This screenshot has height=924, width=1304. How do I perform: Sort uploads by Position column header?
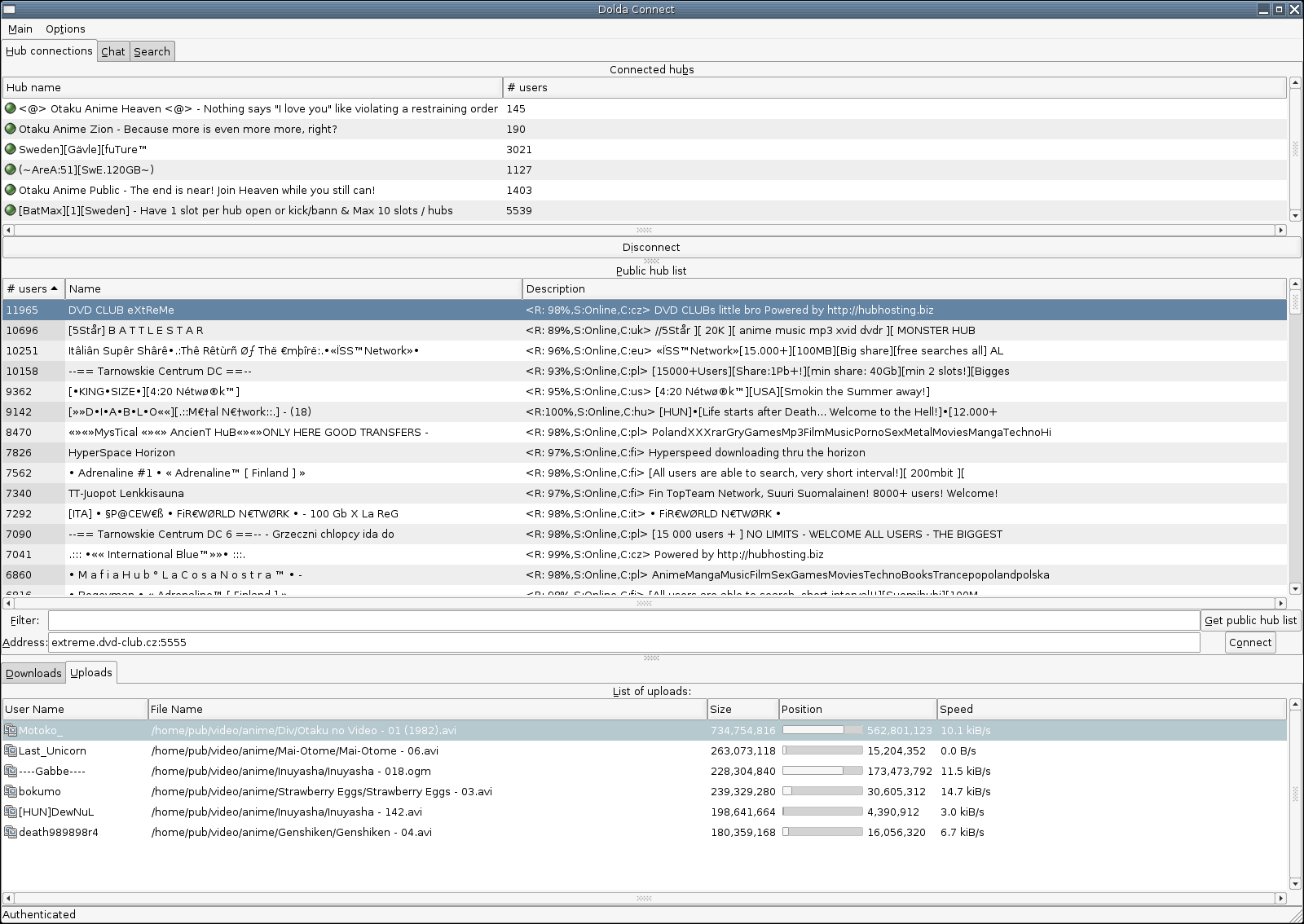(x=857, y=709)
